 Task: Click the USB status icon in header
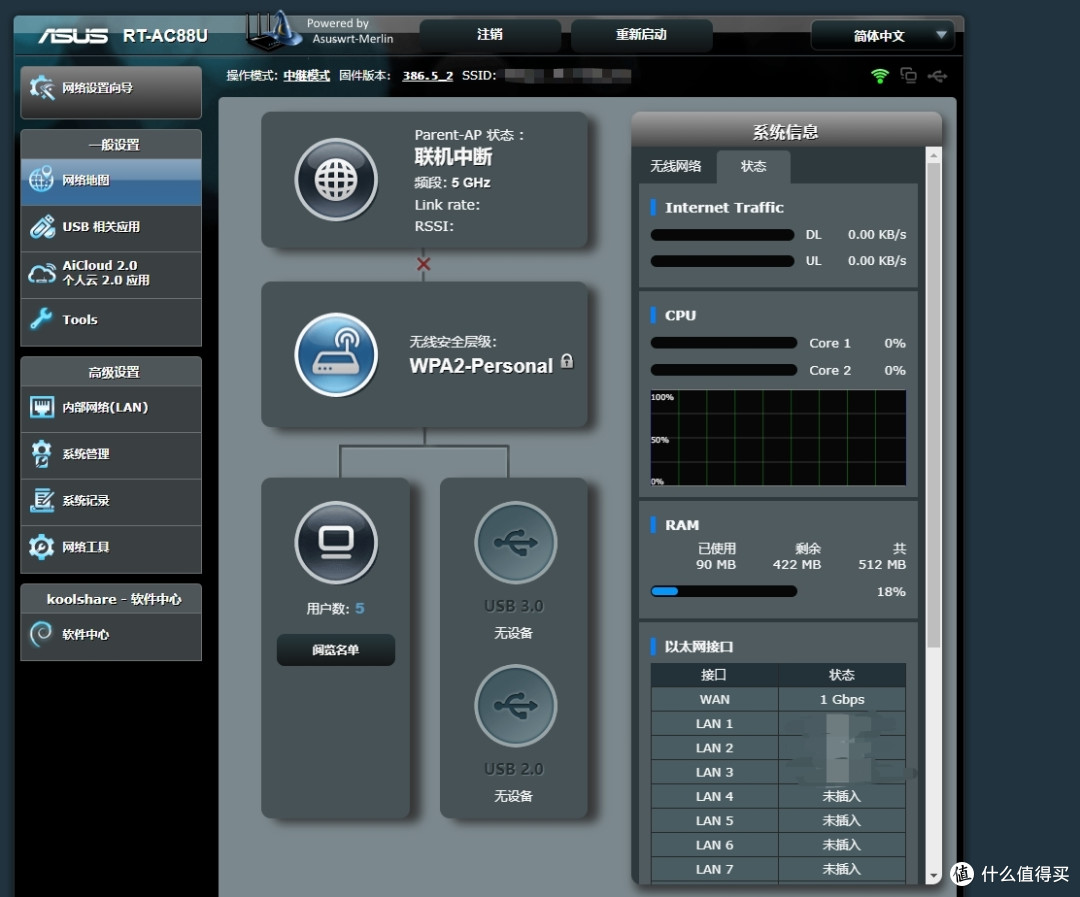[x=937, y=76]
